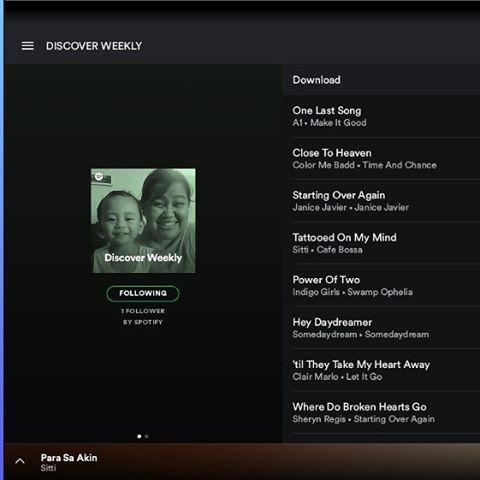Viewport: 480px width, 480px height.
Task: Expand the now playing bar chevron
Action: (20, 461)
